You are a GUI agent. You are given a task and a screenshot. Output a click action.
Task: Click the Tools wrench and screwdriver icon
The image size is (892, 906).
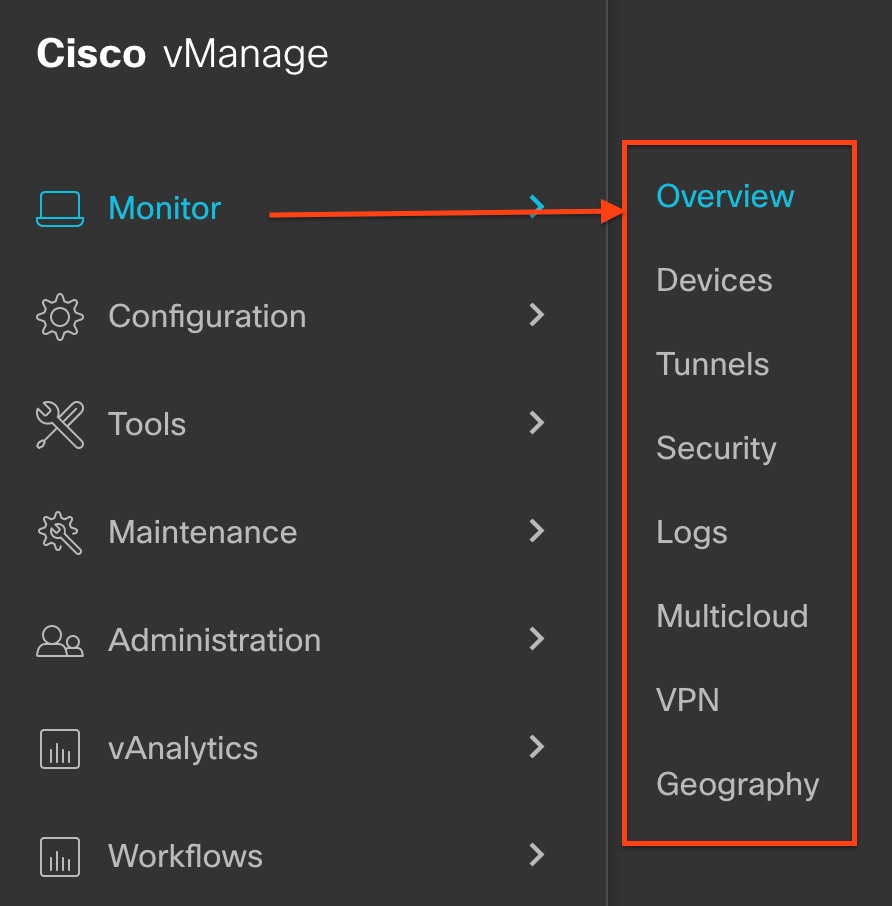pos(60,425)
